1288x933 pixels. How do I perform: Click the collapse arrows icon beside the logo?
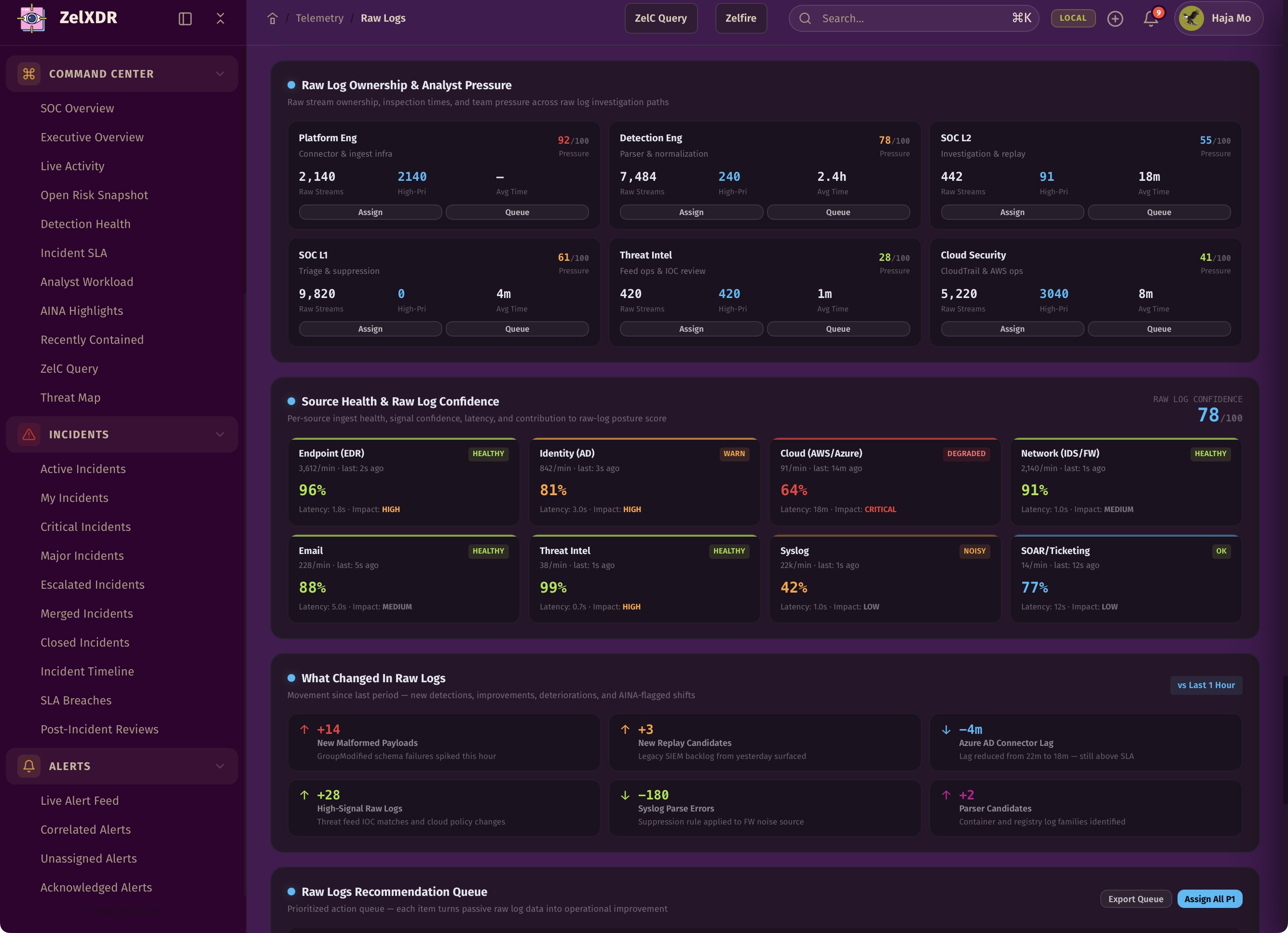point(220,19)
